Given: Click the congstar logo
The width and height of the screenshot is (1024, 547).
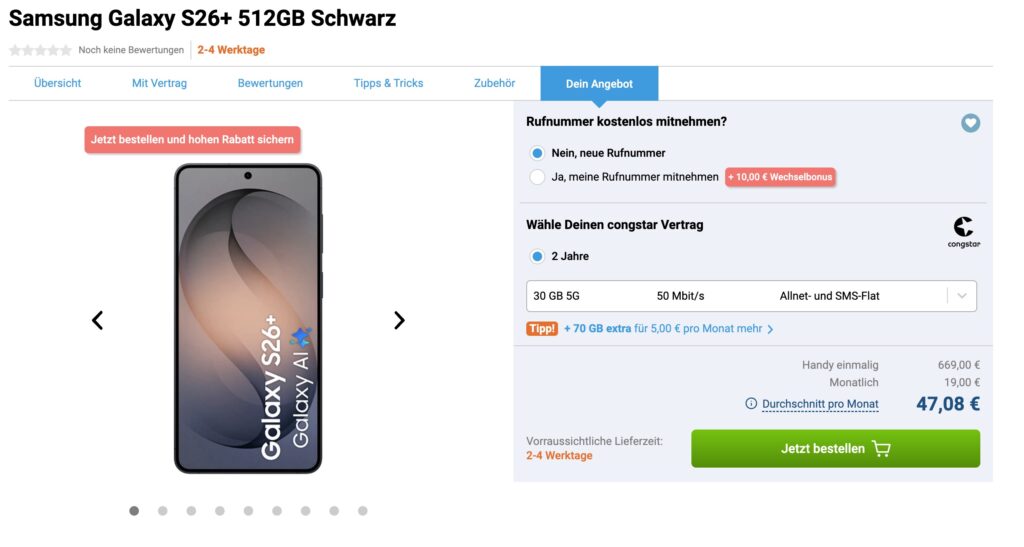Looking at the screenshot, I should pyautogui.click(x=963, y=232).
